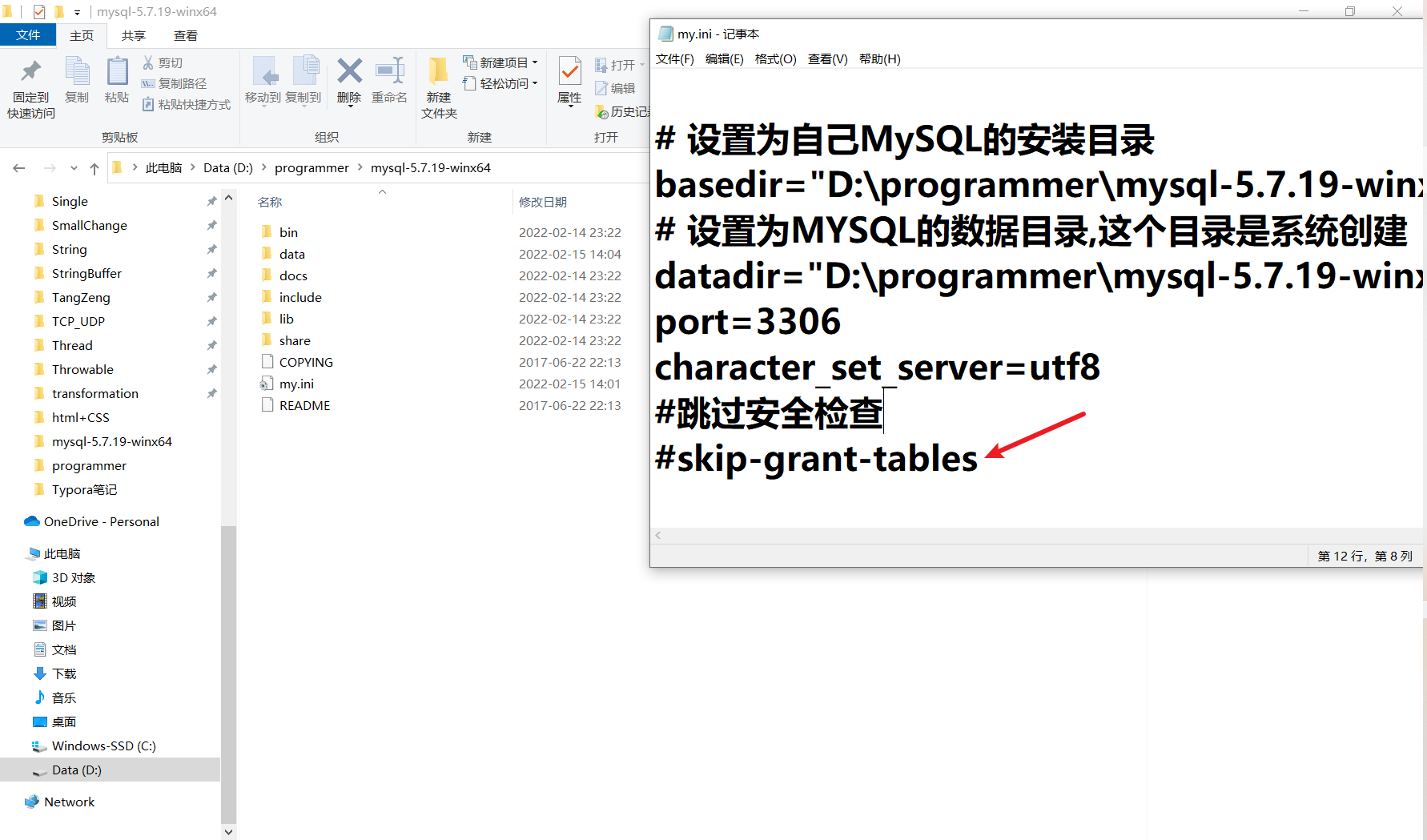The height and width of the screenshot is (840, 1427).
Task: Click the Rename (重命名) icon
Action: (390, 70)
